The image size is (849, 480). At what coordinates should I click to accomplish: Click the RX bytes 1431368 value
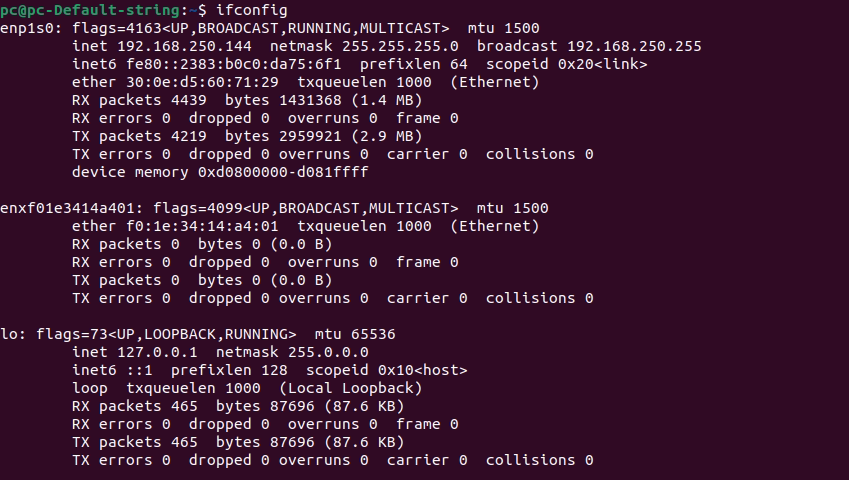click(x=310, y=100)
